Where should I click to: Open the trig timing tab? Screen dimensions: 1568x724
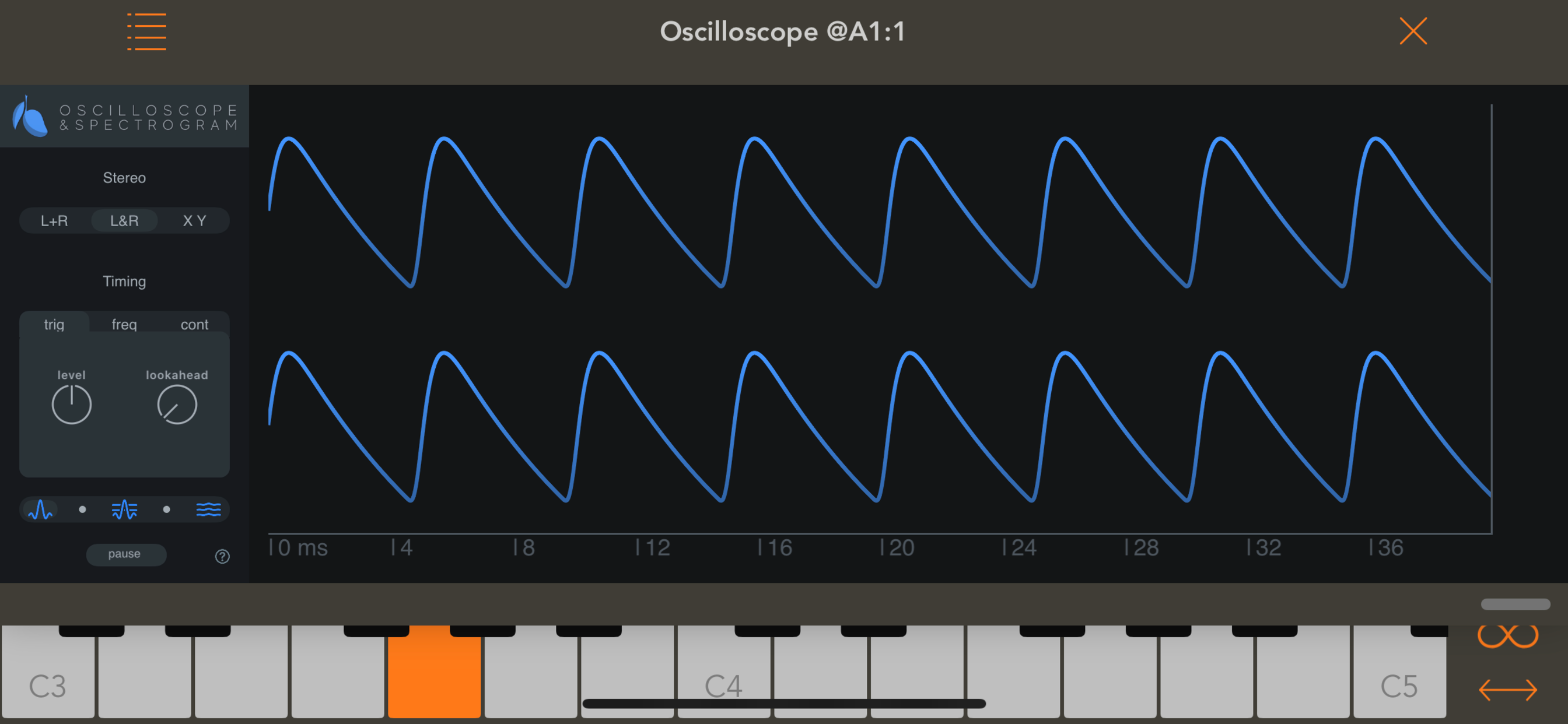tap(54, 324)
